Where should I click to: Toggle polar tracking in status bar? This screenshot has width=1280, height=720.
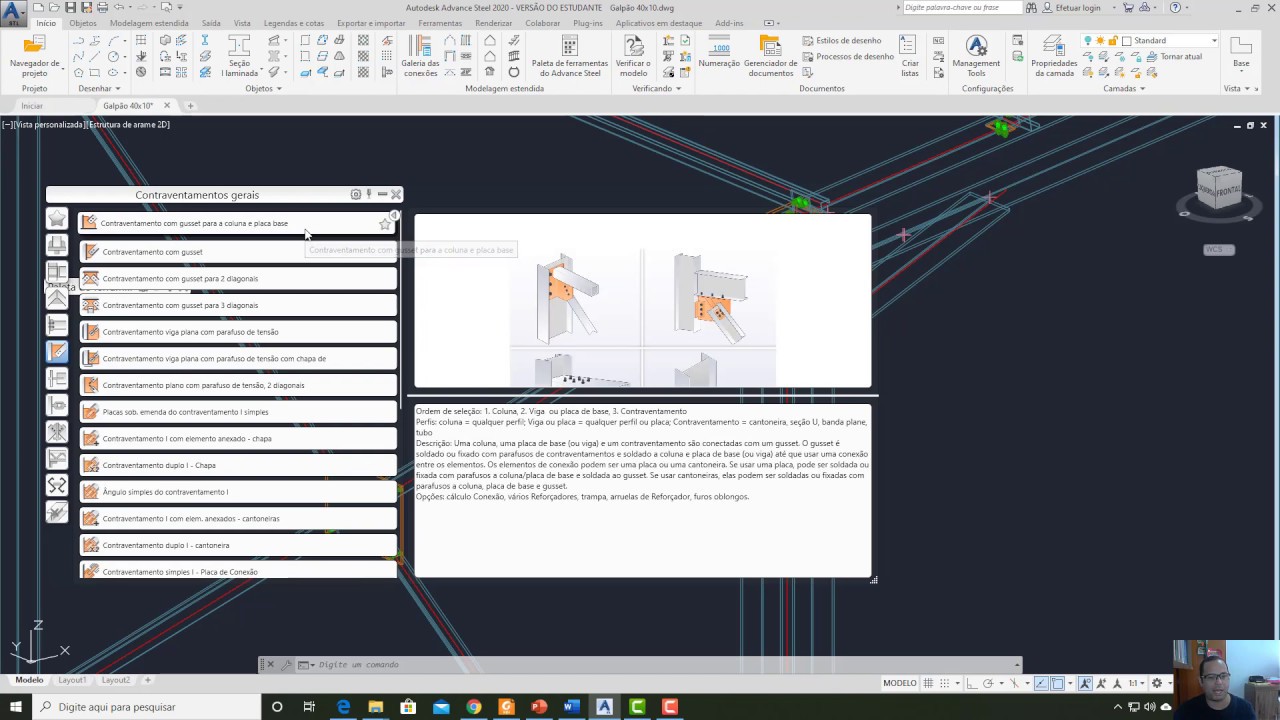[988, 683]
